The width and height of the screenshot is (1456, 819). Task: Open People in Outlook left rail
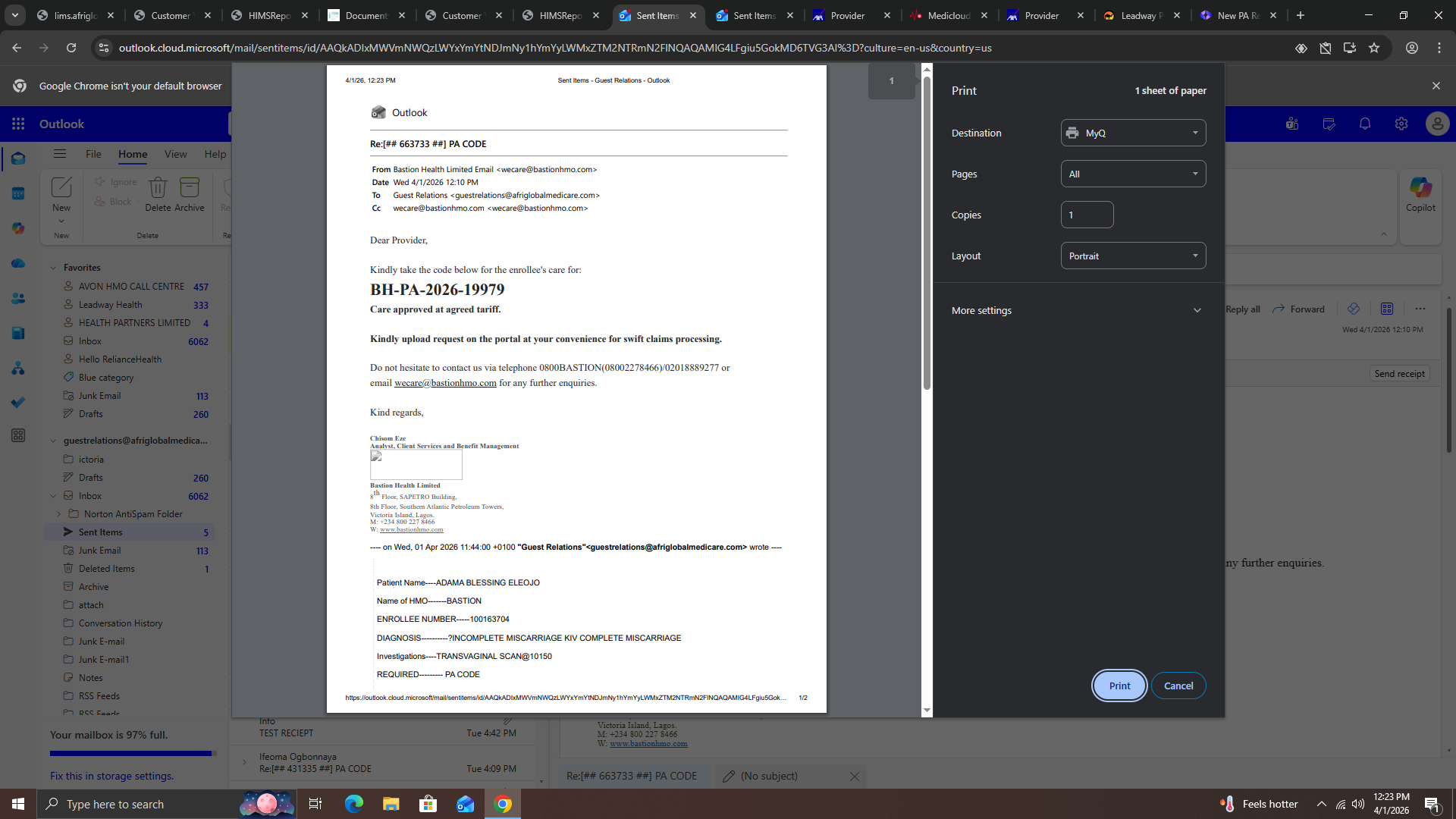click(18, 298)
